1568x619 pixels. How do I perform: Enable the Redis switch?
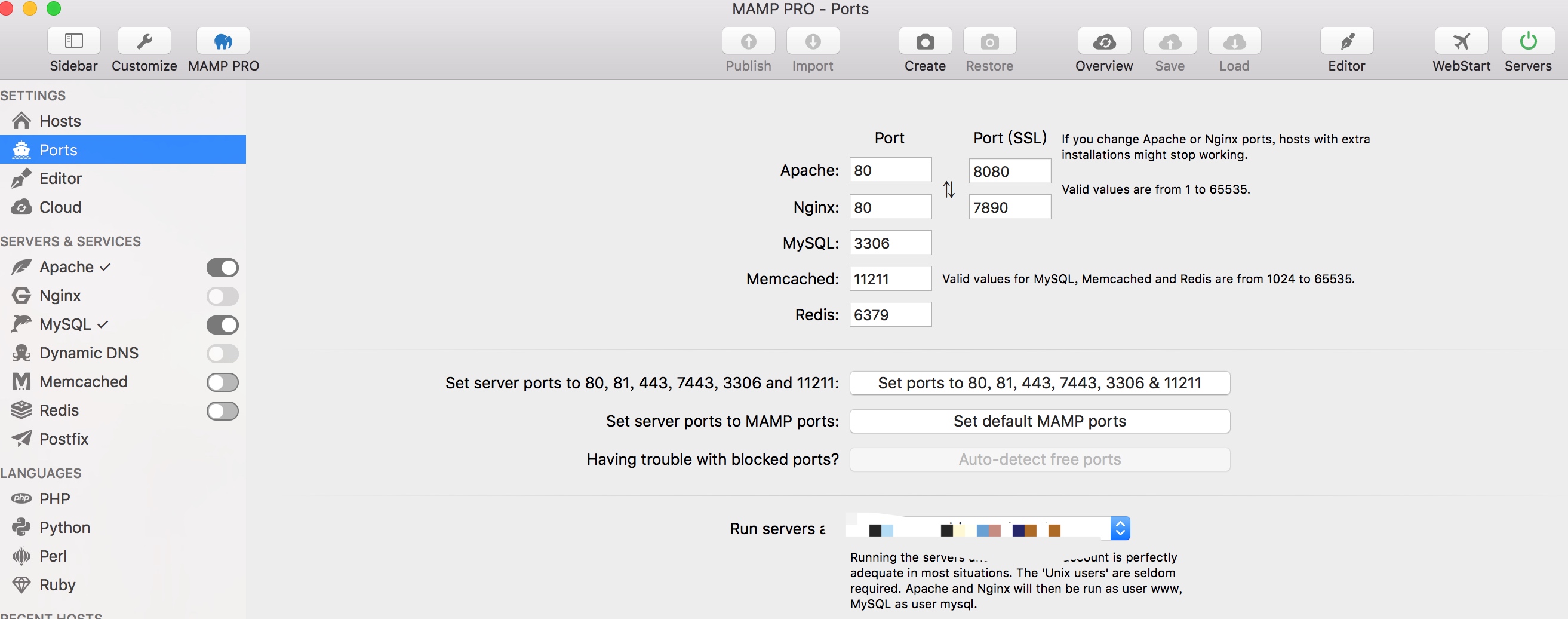(222, 410)
